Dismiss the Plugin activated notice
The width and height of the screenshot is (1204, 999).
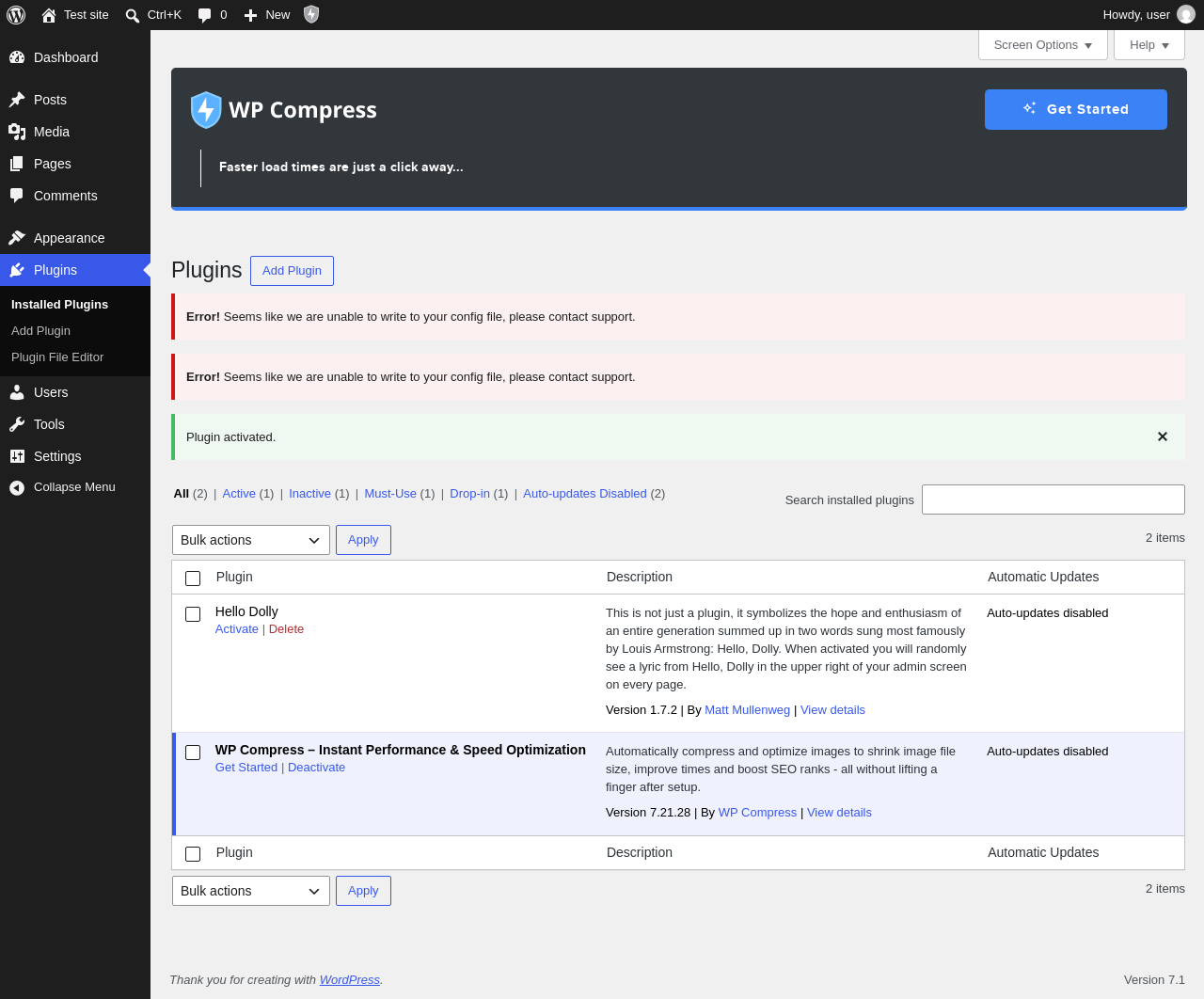[x=1163, y=436]
